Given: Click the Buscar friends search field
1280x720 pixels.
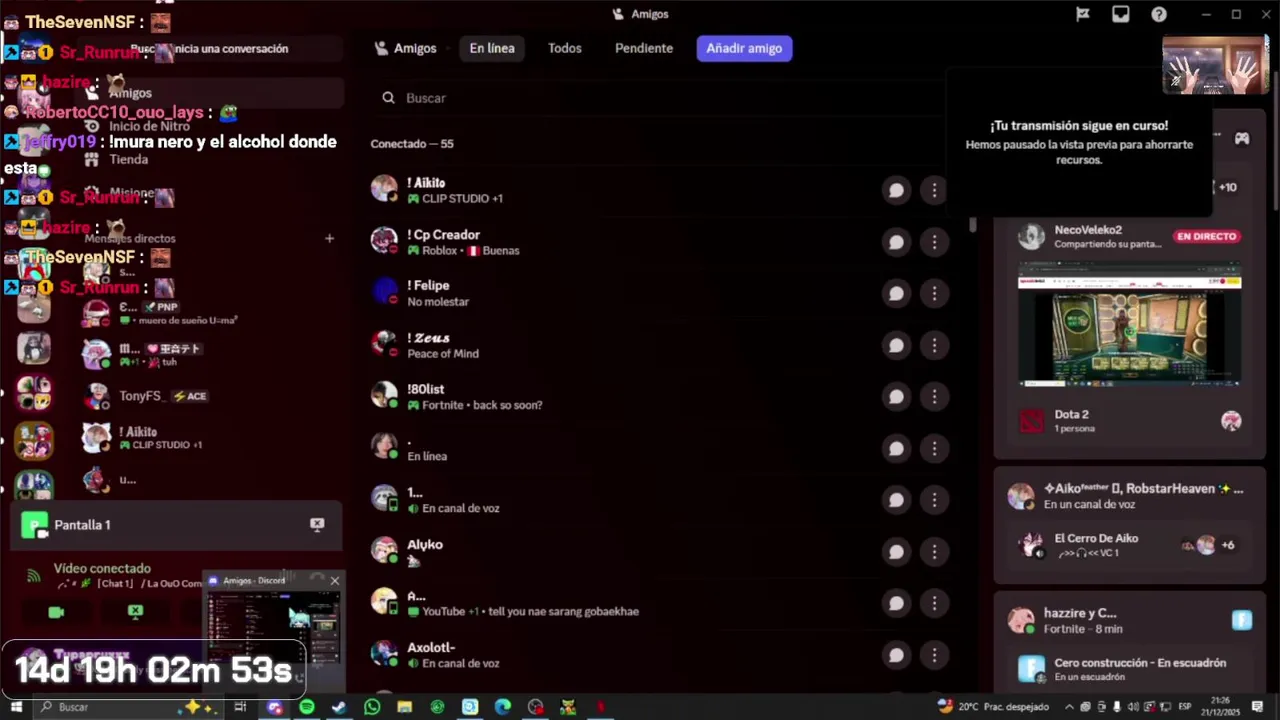Looking at the screenshot, I should pos(660,98).
